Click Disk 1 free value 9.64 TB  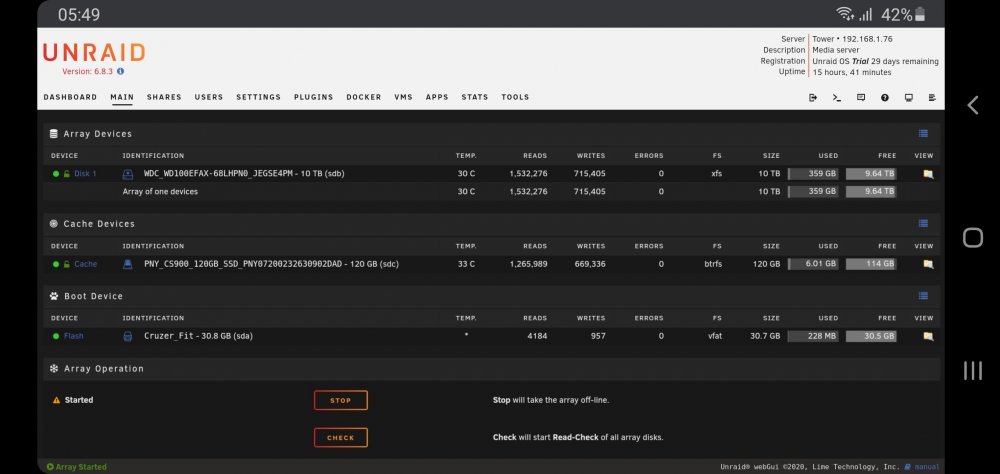pos(871,174)
